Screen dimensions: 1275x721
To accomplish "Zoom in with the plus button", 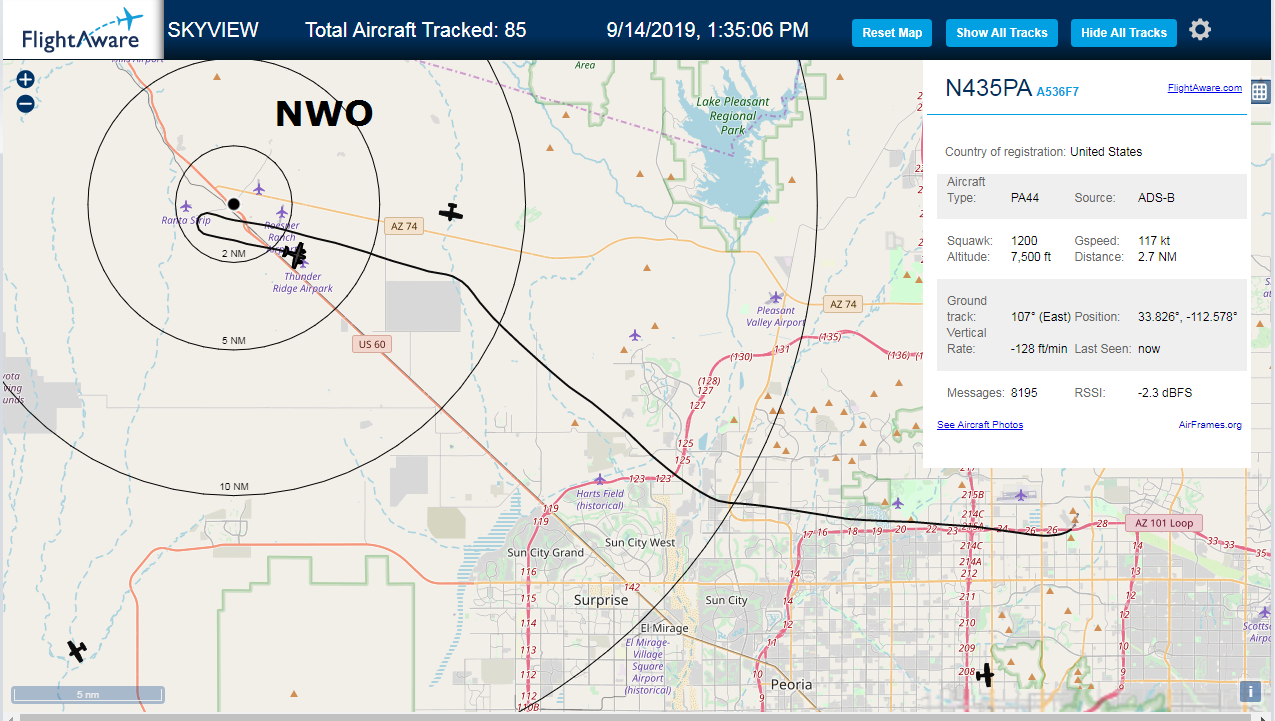I will pos(26,79).
